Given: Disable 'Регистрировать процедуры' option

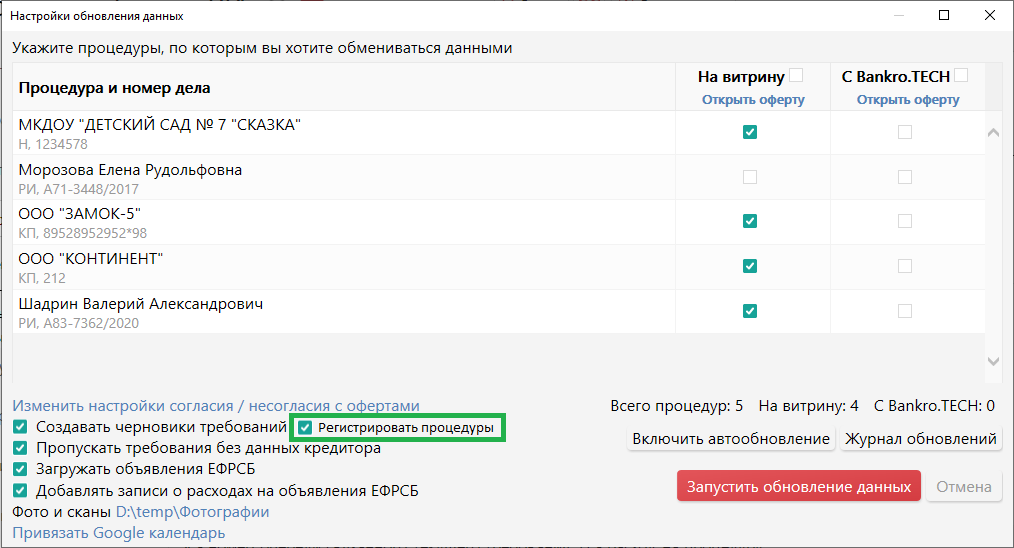Looking at the screenshot, I should click(x=305, y=428).
